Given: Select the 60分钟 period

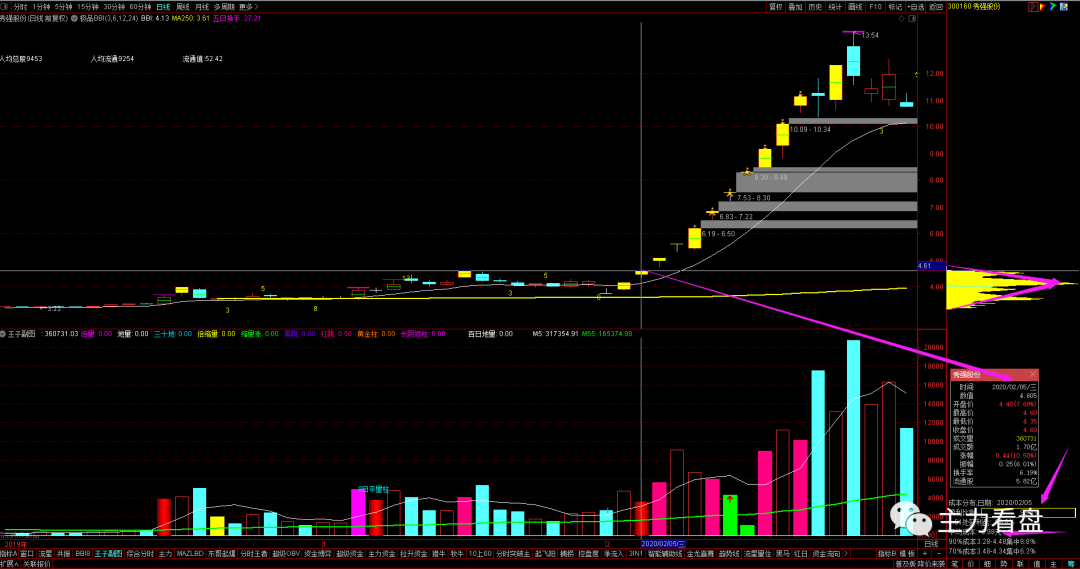Looking at the screenshot, I should pos(140,7).
